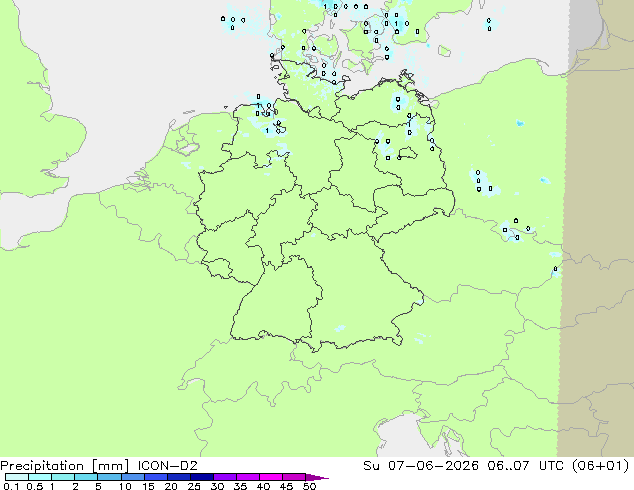Viewport: 634px width, 490px height.
Task: Click the over-50 arrow tip of the legend
Action: click(x=317, y=477)
